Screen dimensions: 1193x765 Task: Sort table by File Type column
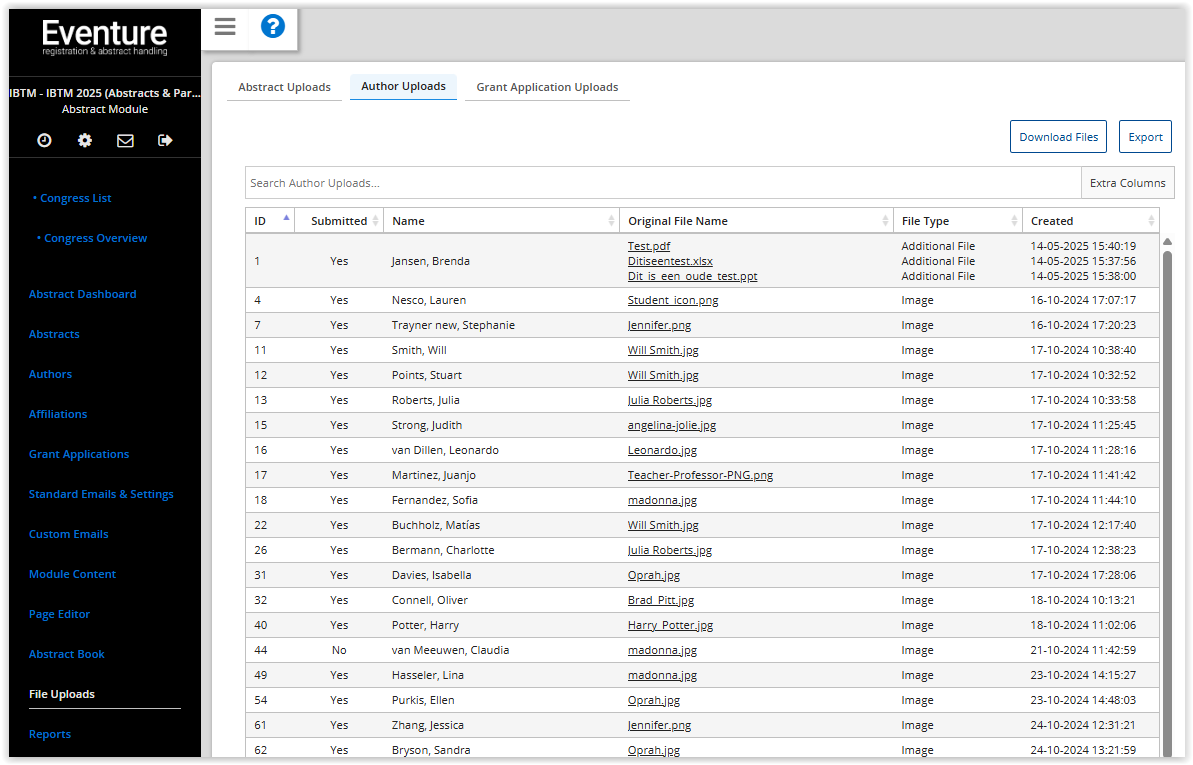pos(958,221)
